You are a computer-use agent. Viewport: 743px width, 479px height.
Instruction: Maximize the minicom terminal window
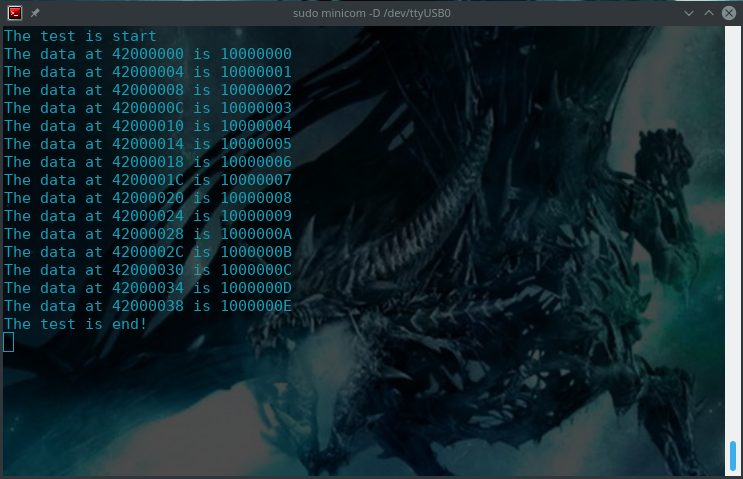[x=707, y=13]
